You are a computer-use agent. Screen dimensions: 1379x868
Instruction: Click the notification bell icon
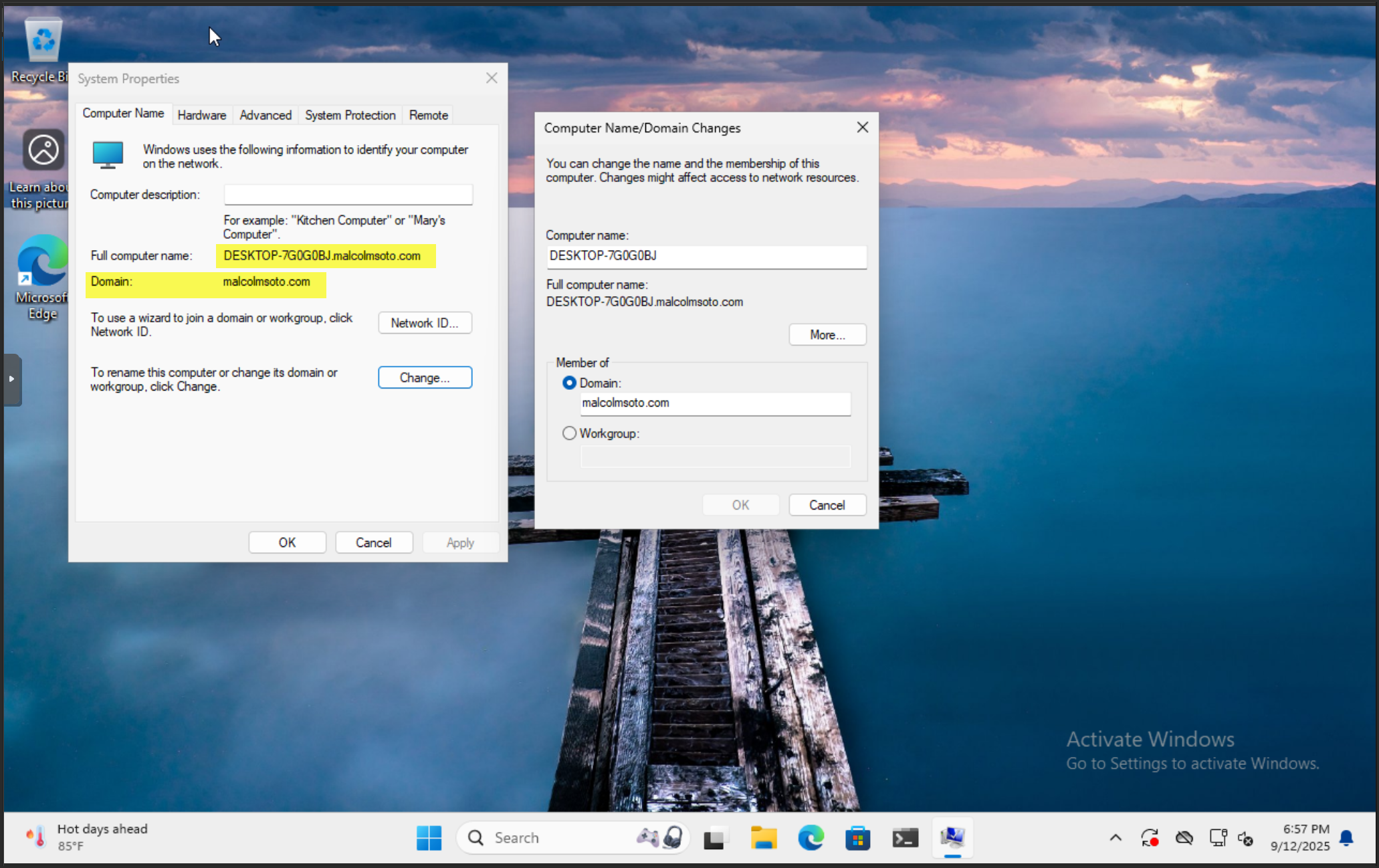(x=1347, y=837)
